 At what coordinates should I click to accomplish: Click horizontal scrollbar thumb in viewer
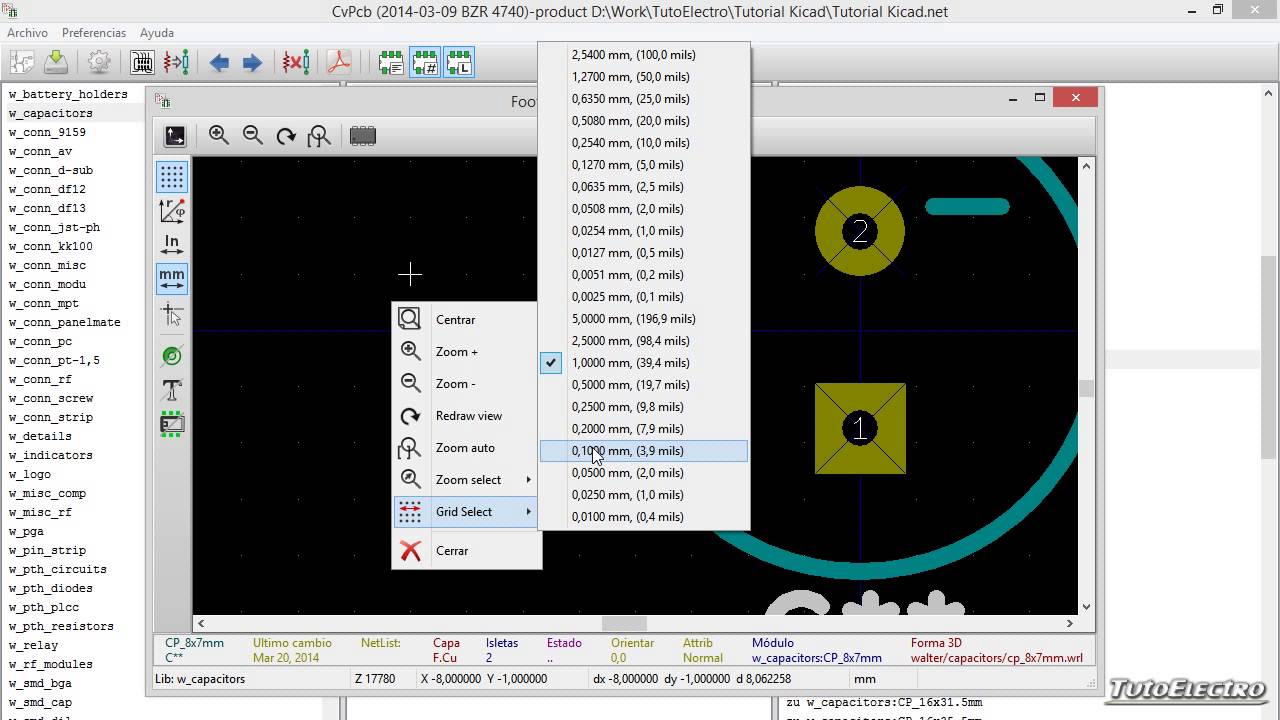coord(624,623)
